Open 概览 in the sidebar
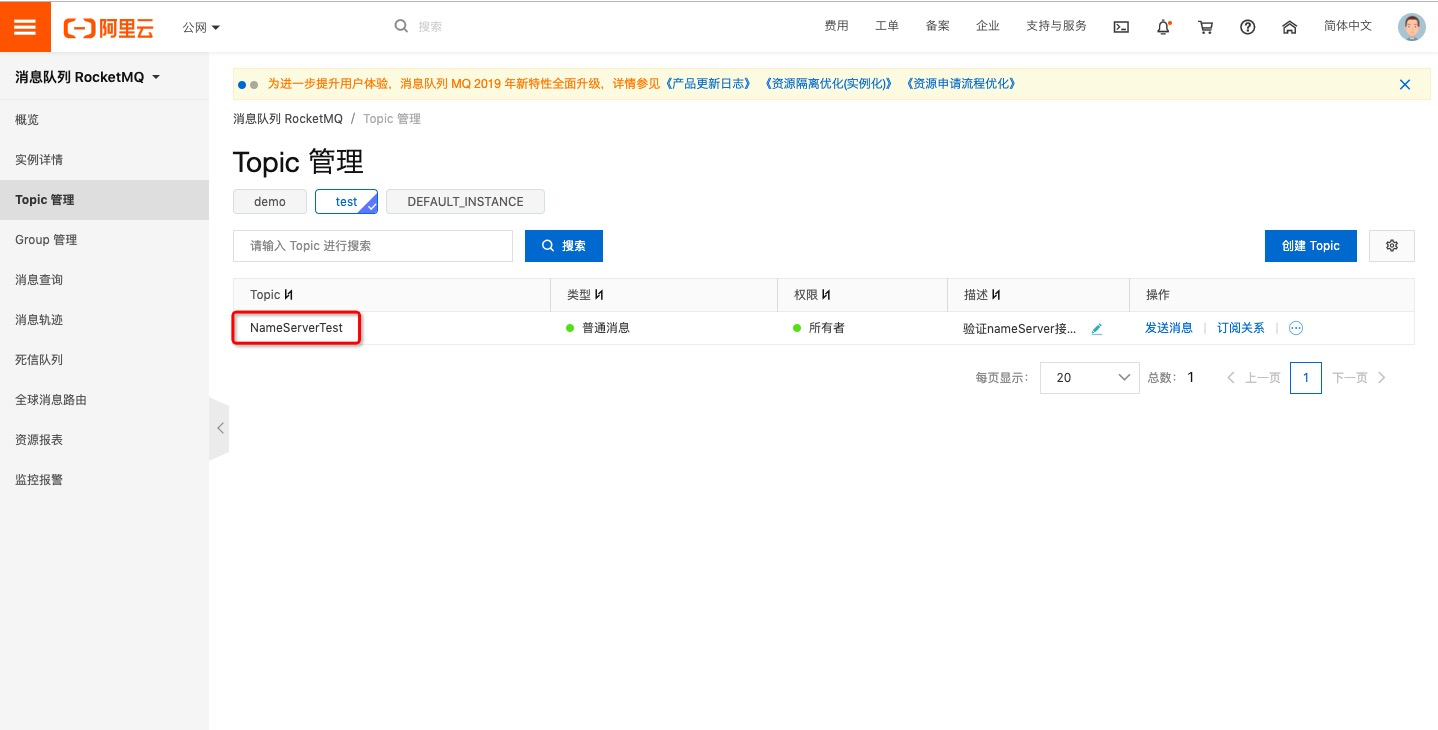1438x730 pixels. 104,120
